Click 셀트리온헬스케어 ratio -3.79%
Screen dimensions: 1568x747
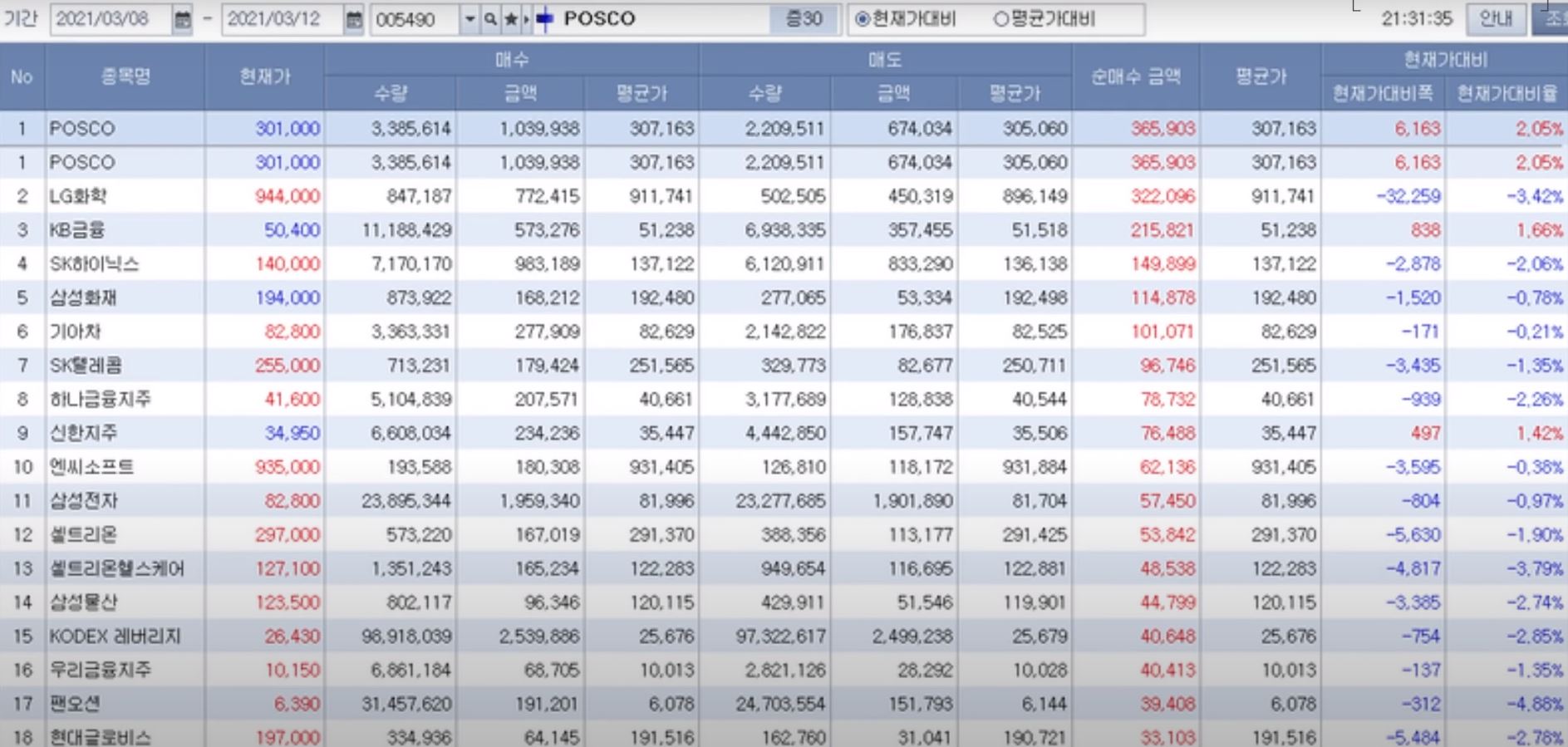tap(1535, 568)
